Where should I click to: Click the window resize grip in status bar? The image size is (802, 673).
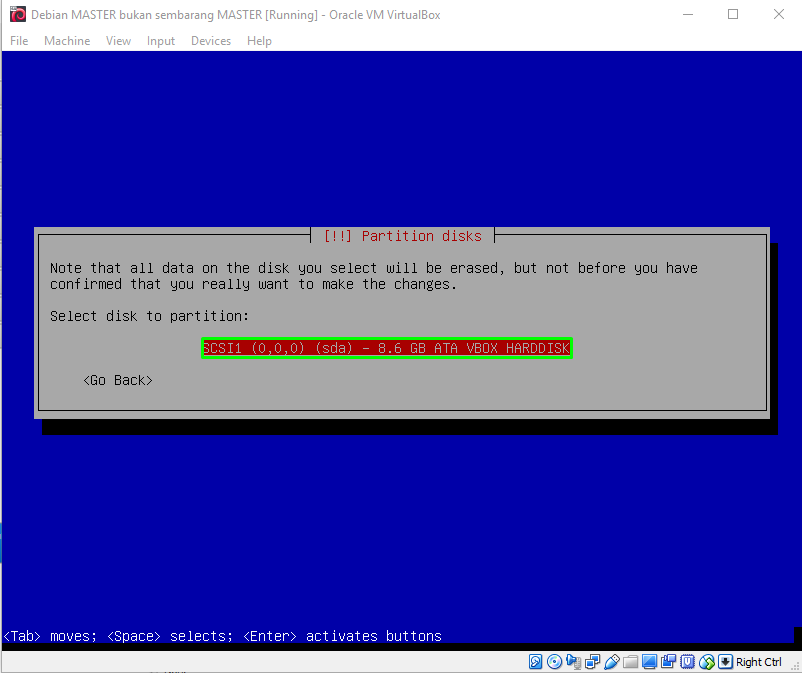click(795, 665)
